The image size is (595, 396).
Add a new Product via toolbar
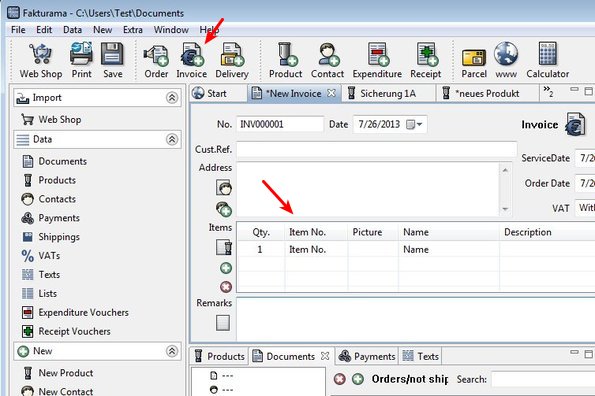(x=285, y=61)
